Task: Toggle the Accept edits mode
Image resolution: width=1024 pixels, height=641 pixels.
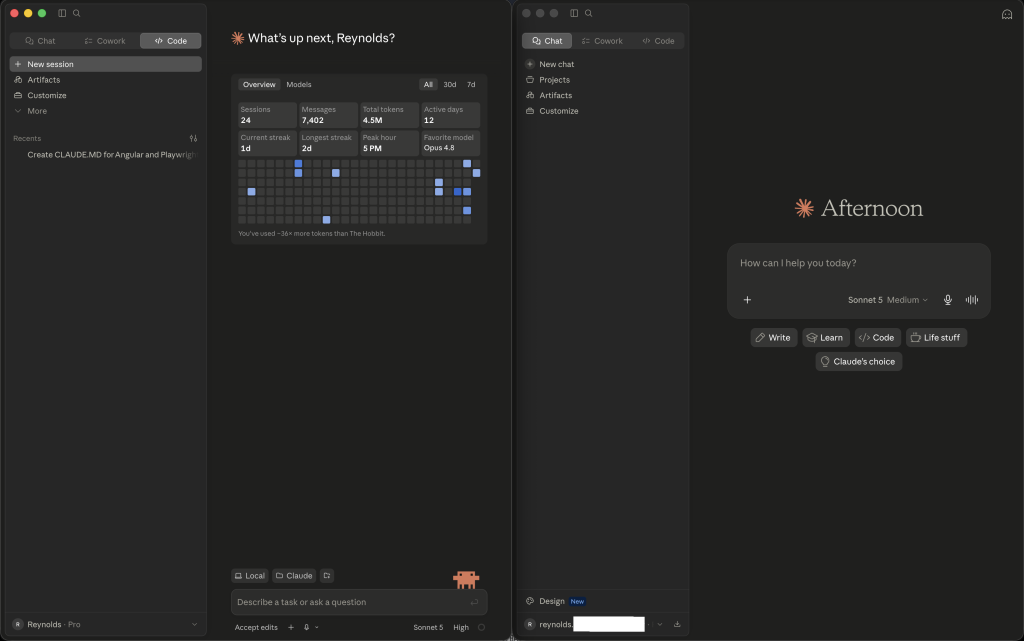Action: pyautogui.click(x=256, y=627)
